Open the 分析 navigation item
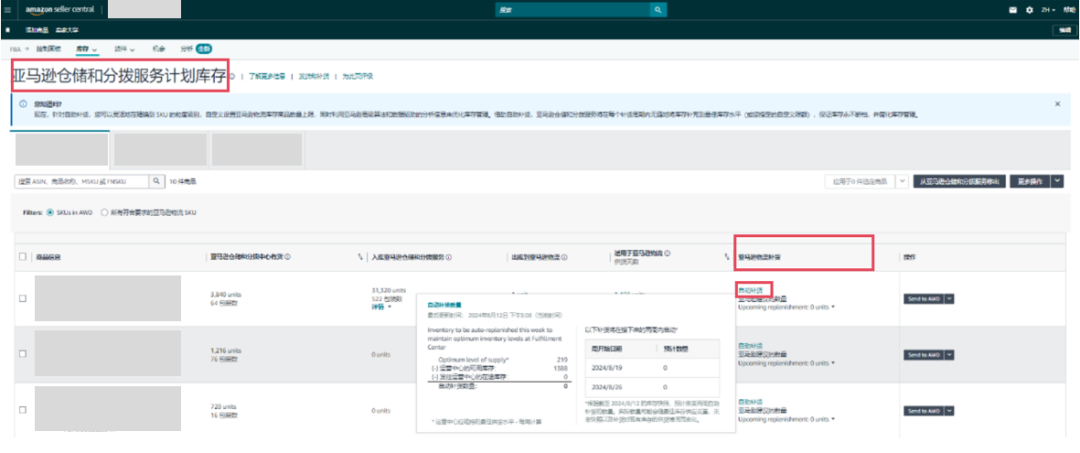Screen dimensions: 1080x453 (x=187, y=49)
